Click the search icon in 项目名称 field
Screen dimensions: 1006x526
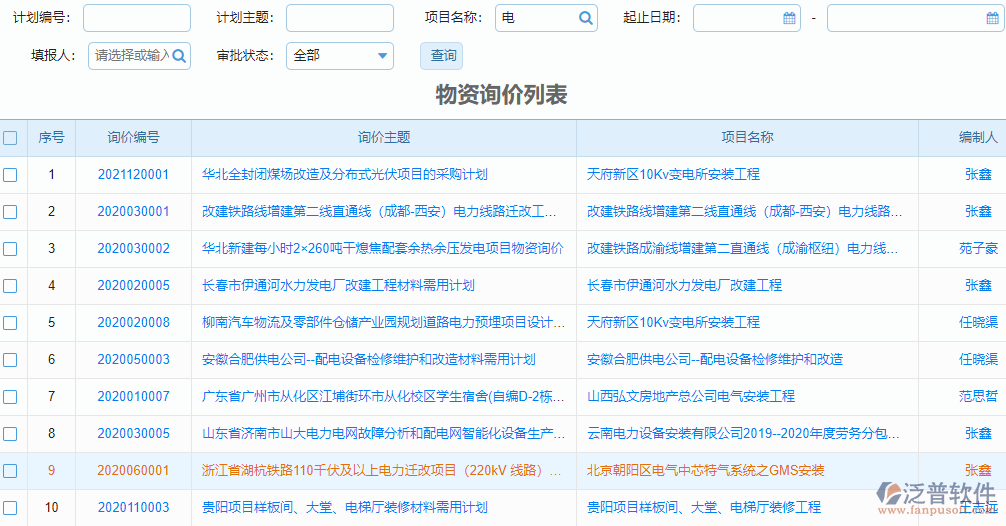[x=585, y=18]
